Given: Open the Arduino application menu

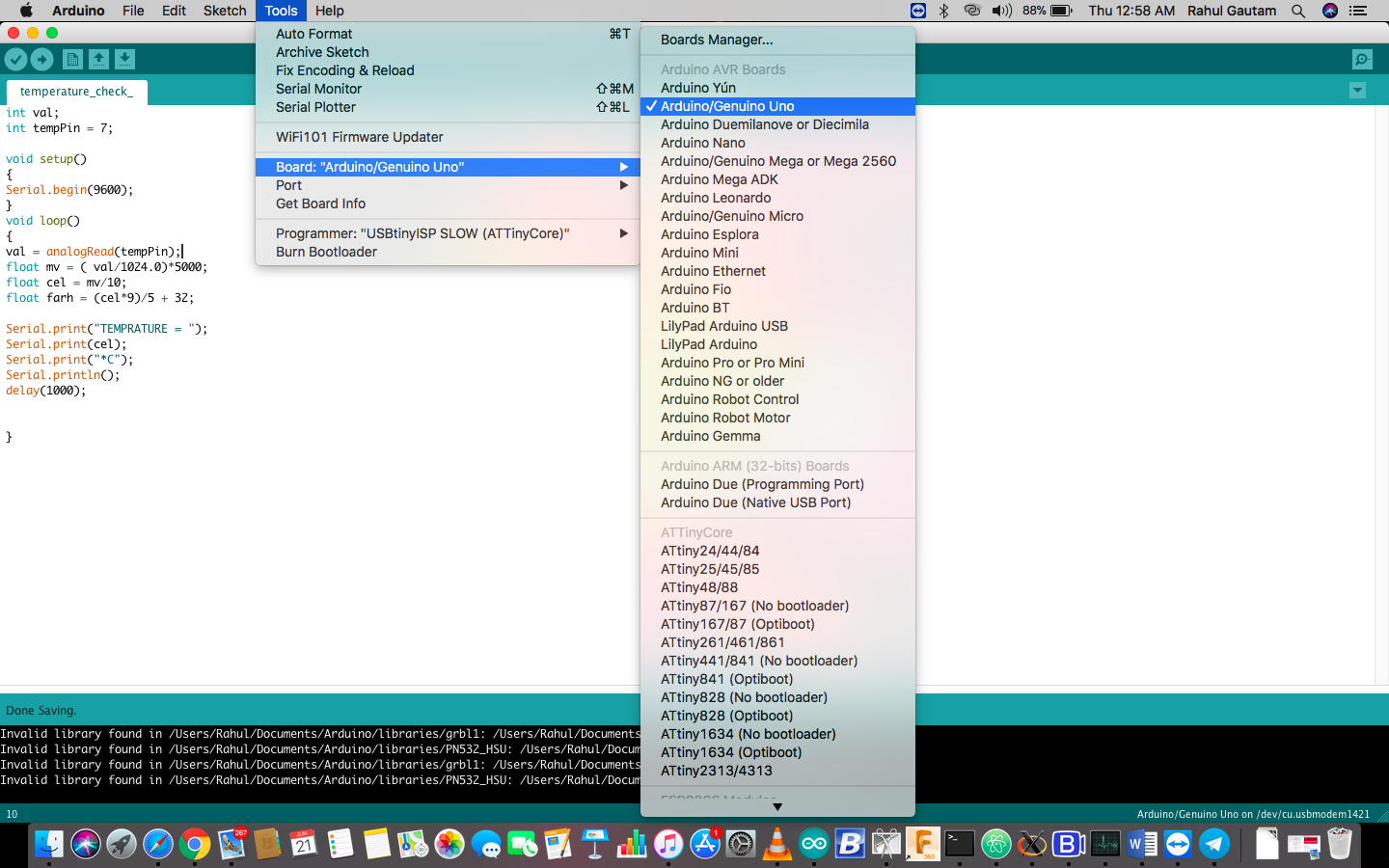Looking at the screenshot, I should point(78,11).
